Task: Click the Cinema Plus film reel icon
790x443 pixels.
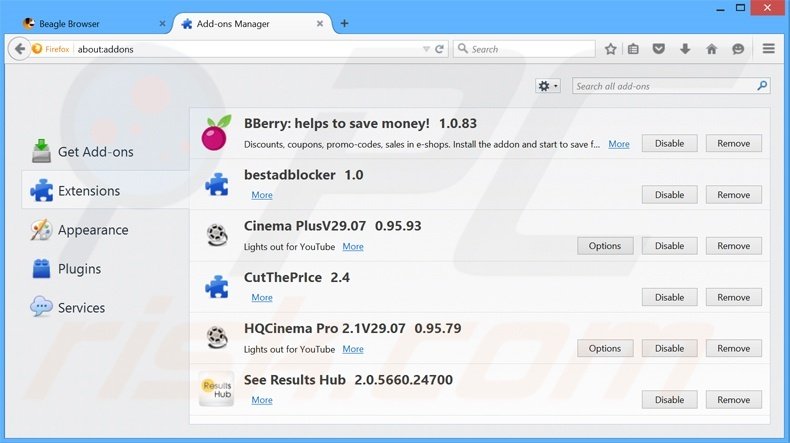Action: pyautogui.click(x=217, y=235)
